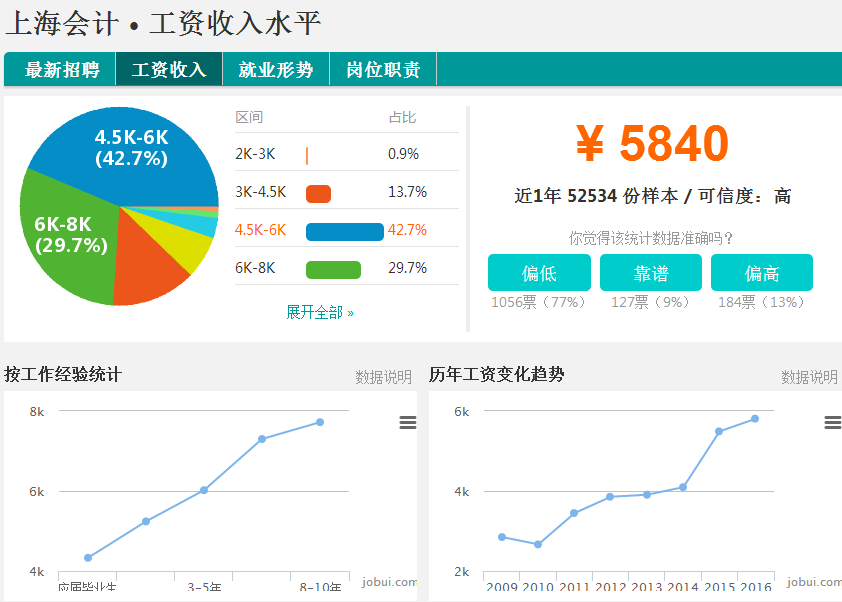Image resolution: width=842 pixels, height=602 pixels.
Task: Open the 最新招聘 tab
Action: [x=60, y=69]
